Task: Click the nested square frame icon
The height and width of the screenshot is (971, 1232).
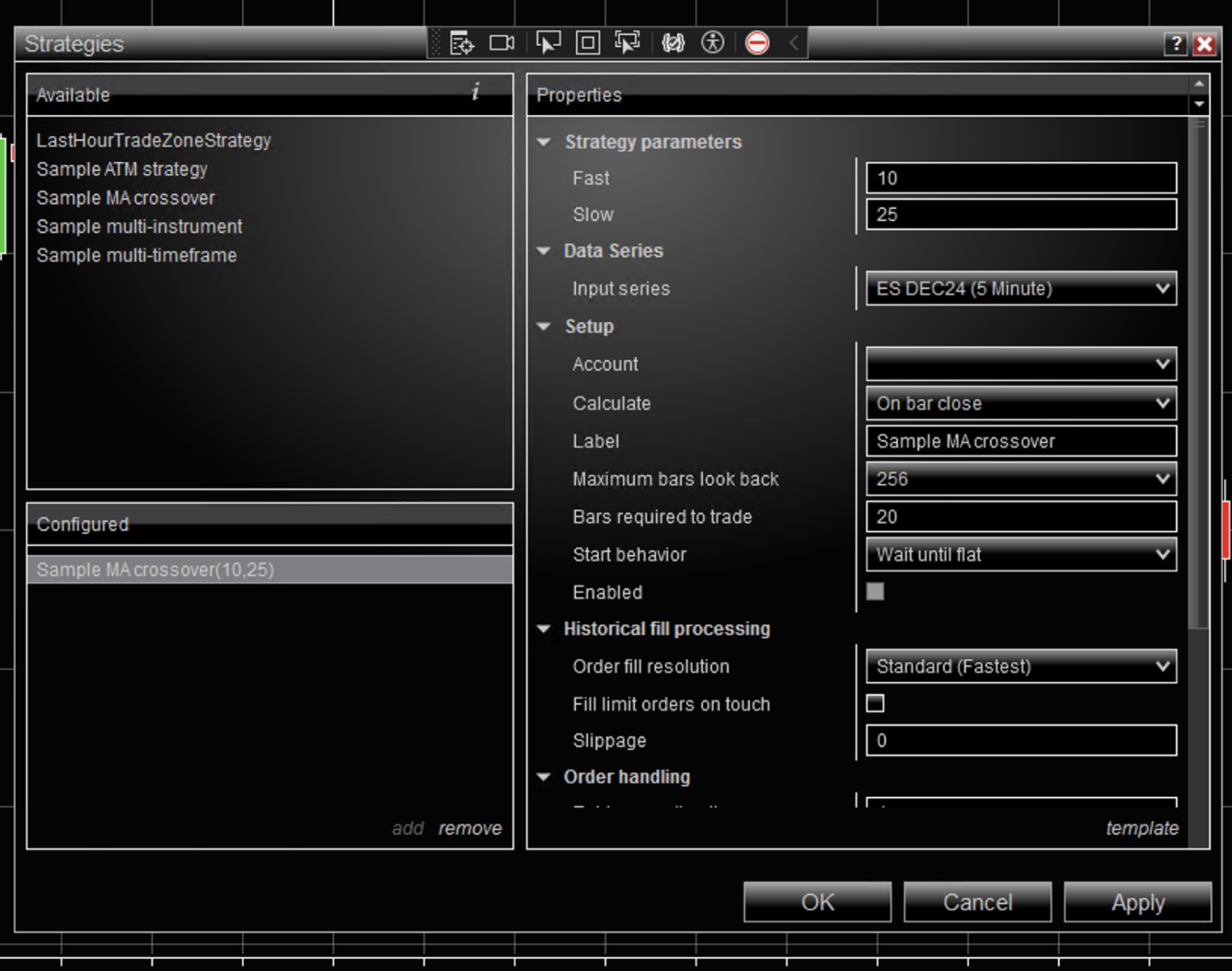Action: click(x=587, y=43)
